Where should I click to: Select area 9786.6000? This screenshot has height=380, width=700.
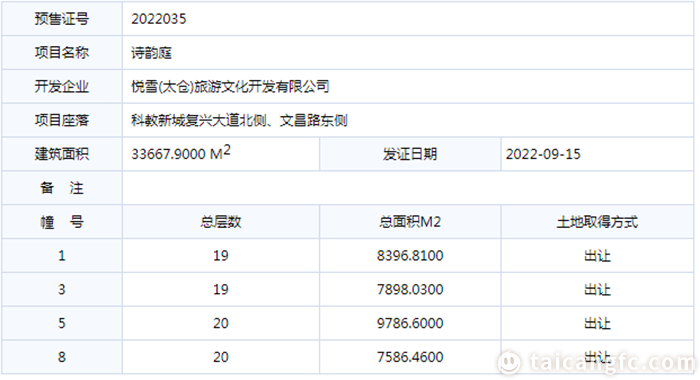point(410,323)
